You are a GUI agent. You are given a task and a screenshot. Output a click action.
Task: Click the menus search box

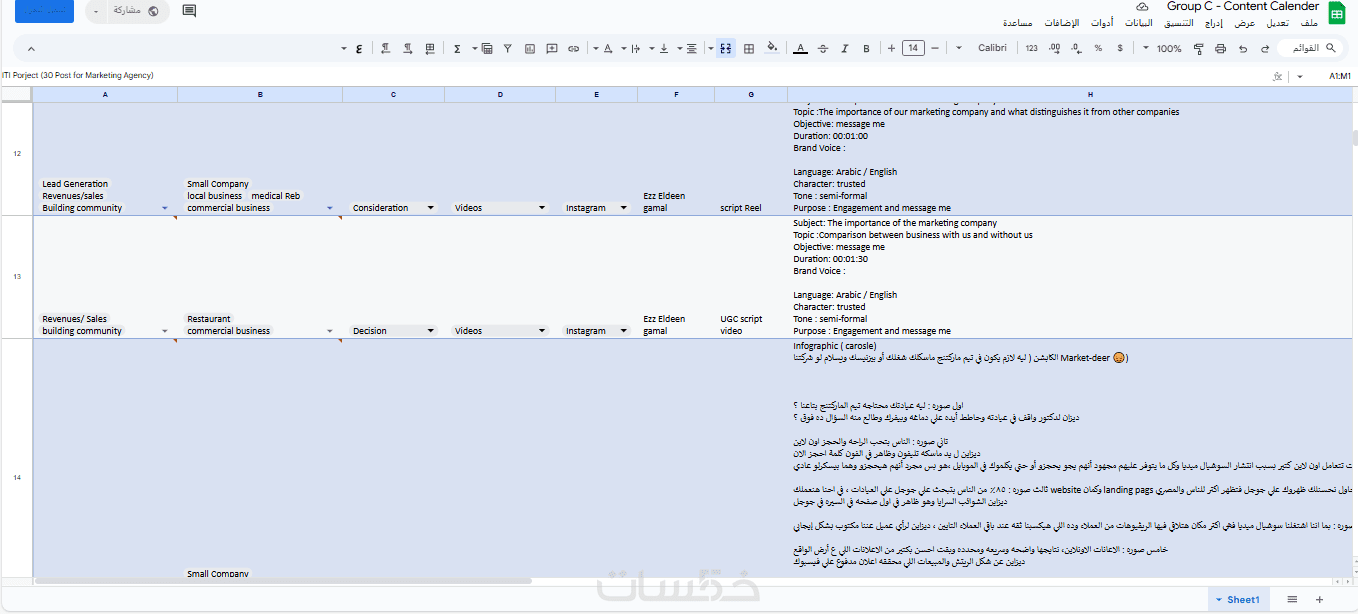tap(1309, 48)
